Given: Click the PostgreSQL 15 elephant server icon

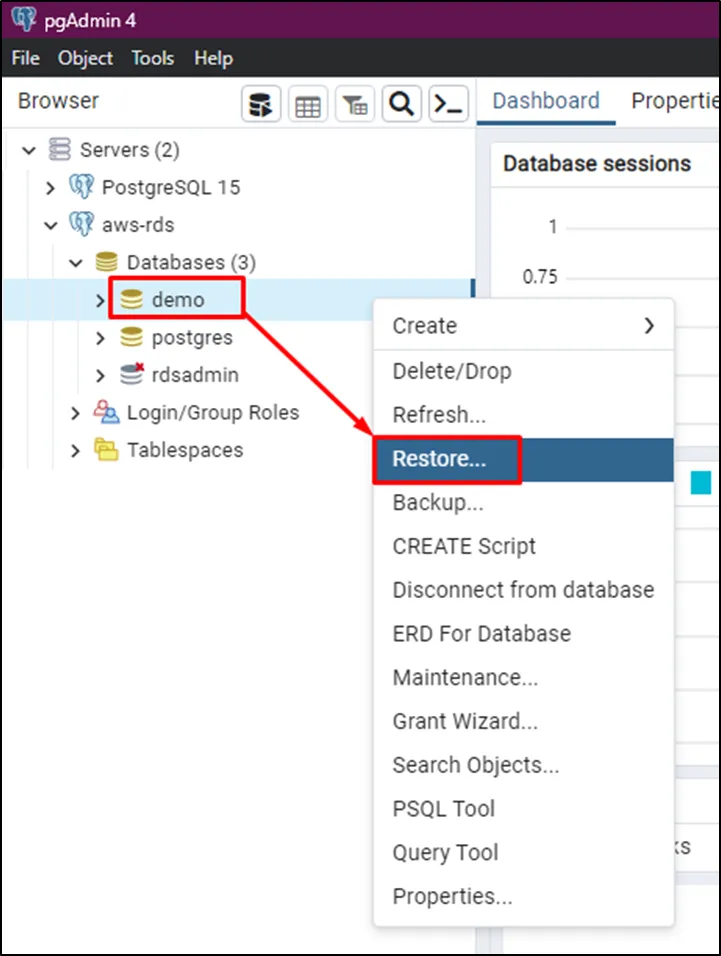Looking at the screenshot, I should (81, 187).
